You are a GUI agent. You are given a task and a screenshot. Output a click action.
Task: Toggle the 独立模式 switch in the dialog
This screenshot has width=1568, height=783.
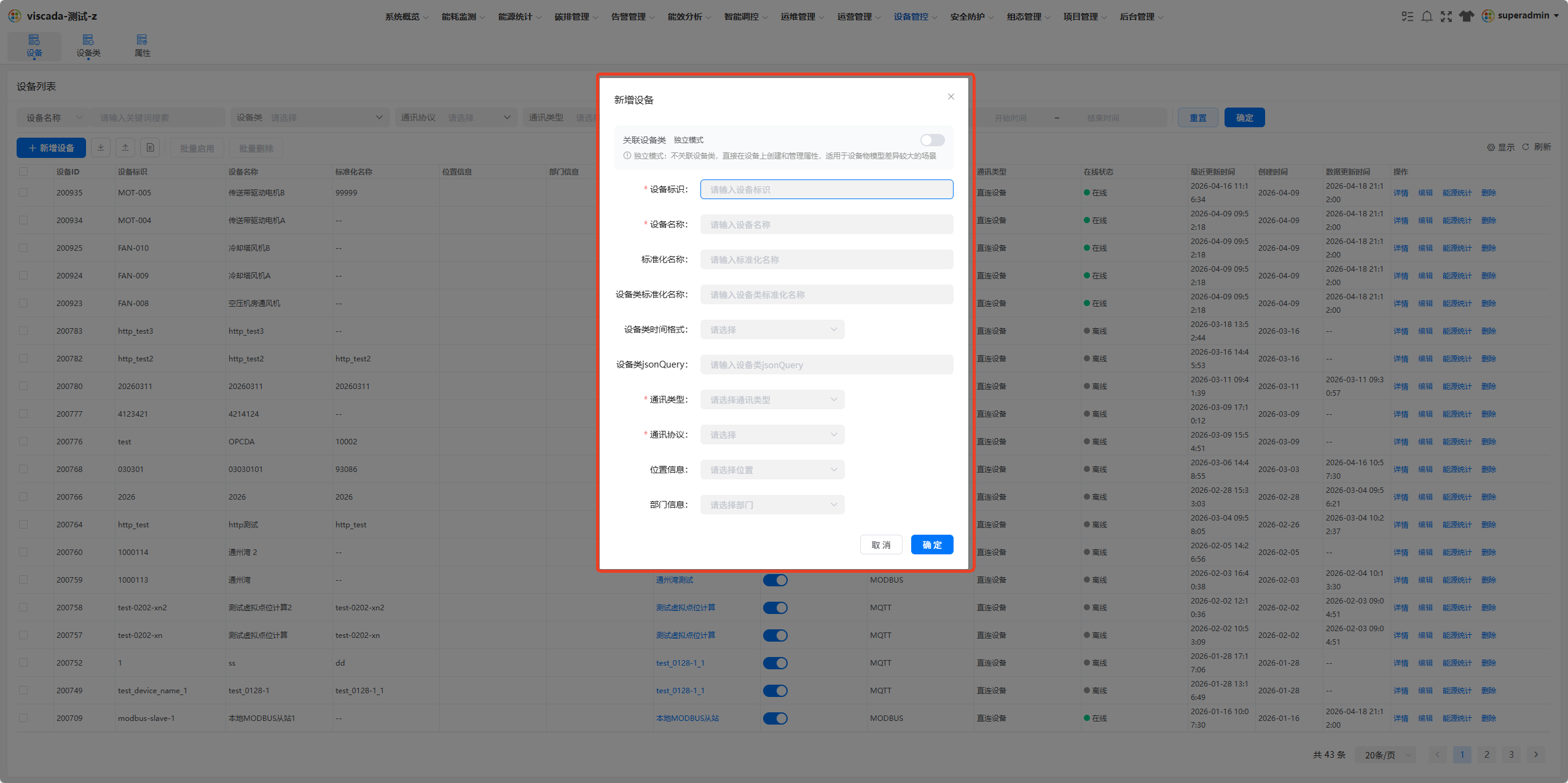(x=932, y=140)
